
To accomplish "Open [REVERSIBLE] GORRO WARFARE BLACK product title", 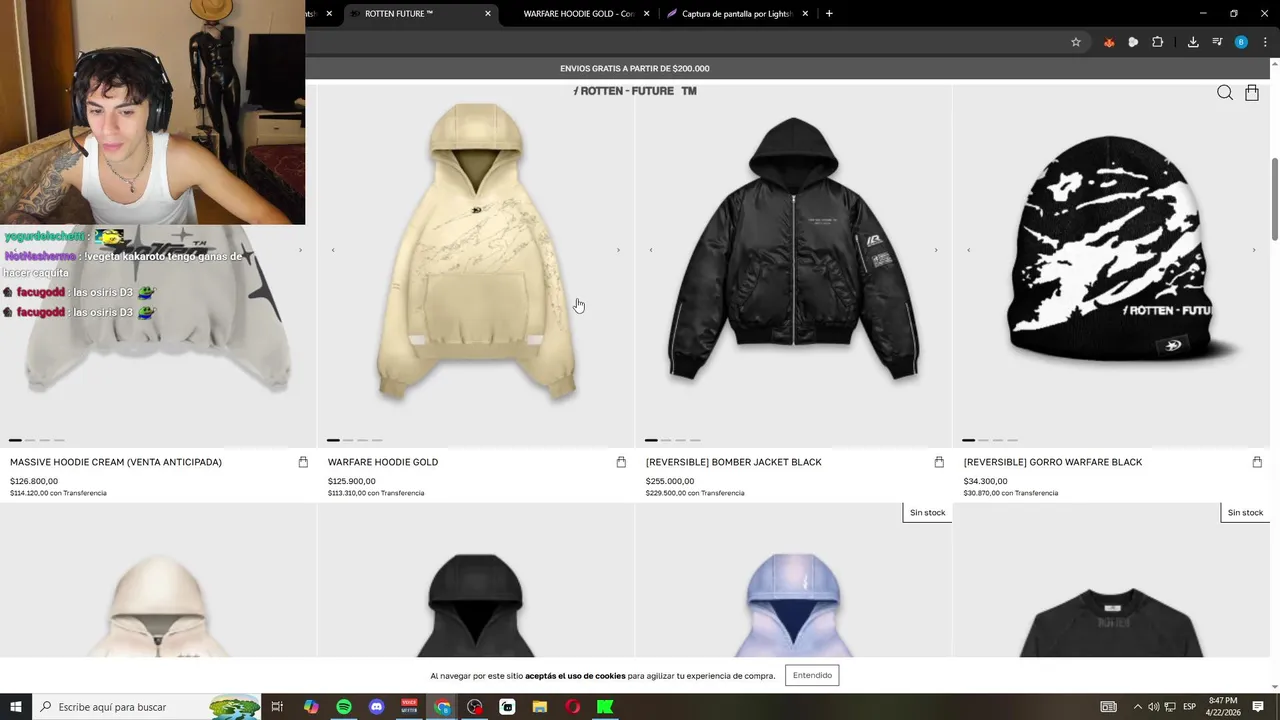I will pyautogui.click(x=1053, y=462).
